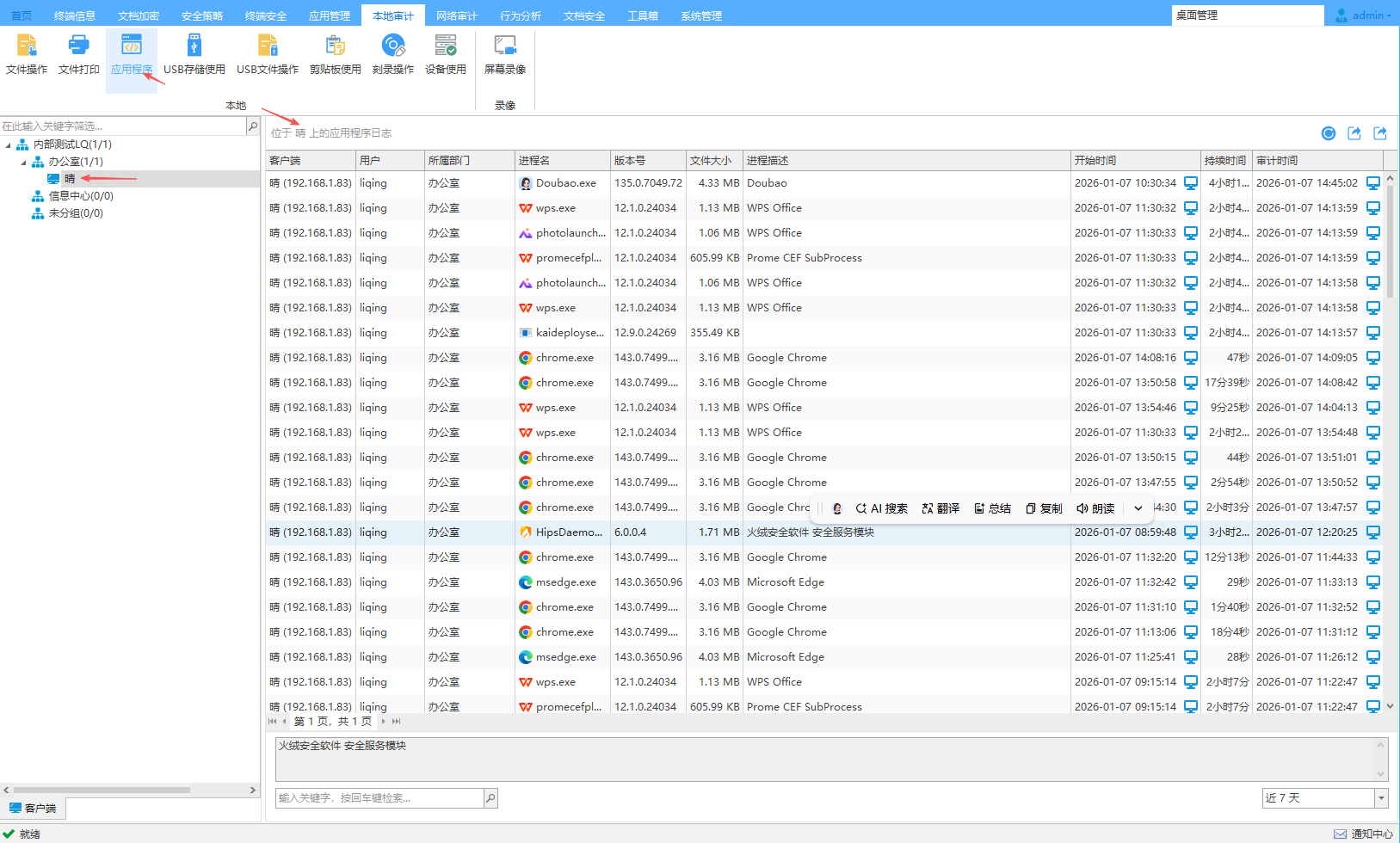Viewport: 1400px width, 843px height.
Task: Open the 屏幕录像 screen recording view
Action: [504, 54]
